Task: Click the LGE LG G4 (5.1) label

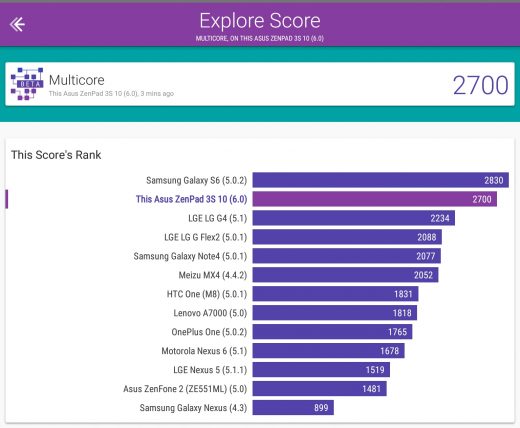Action: [217, 218]
